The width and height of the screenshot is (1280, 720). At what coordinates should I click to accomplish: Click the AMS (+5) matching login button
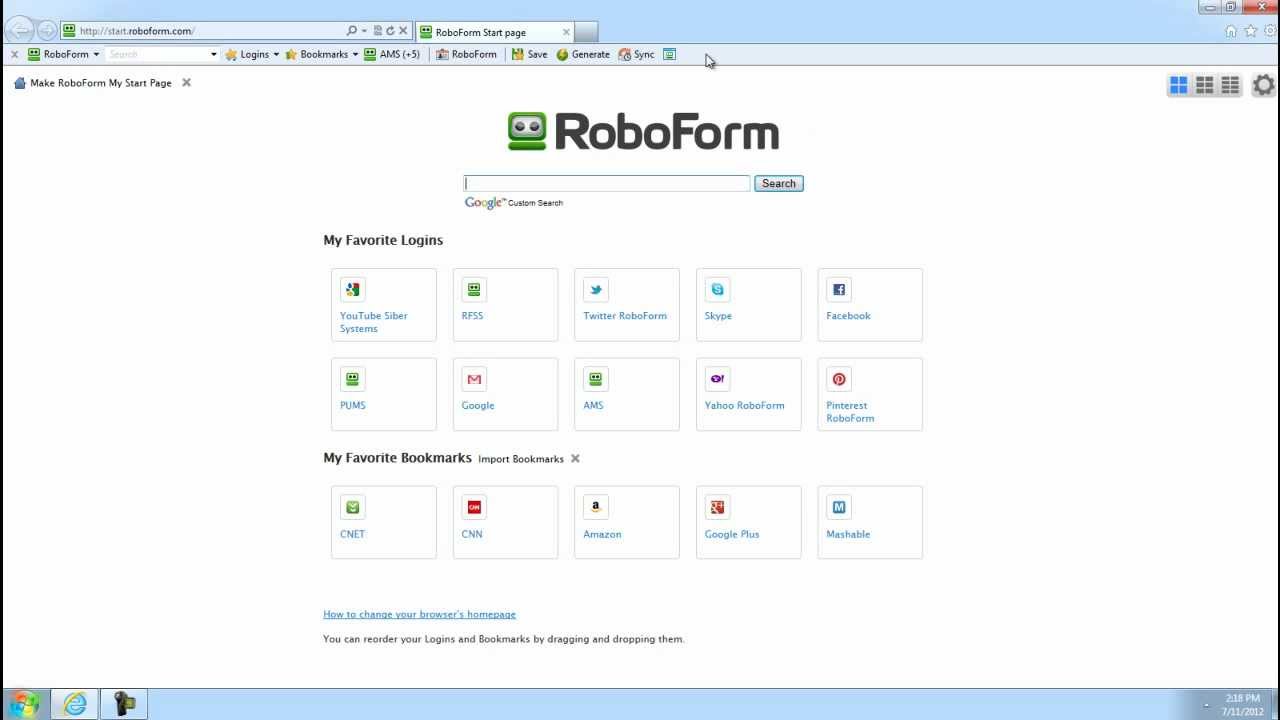pos(392,54)
